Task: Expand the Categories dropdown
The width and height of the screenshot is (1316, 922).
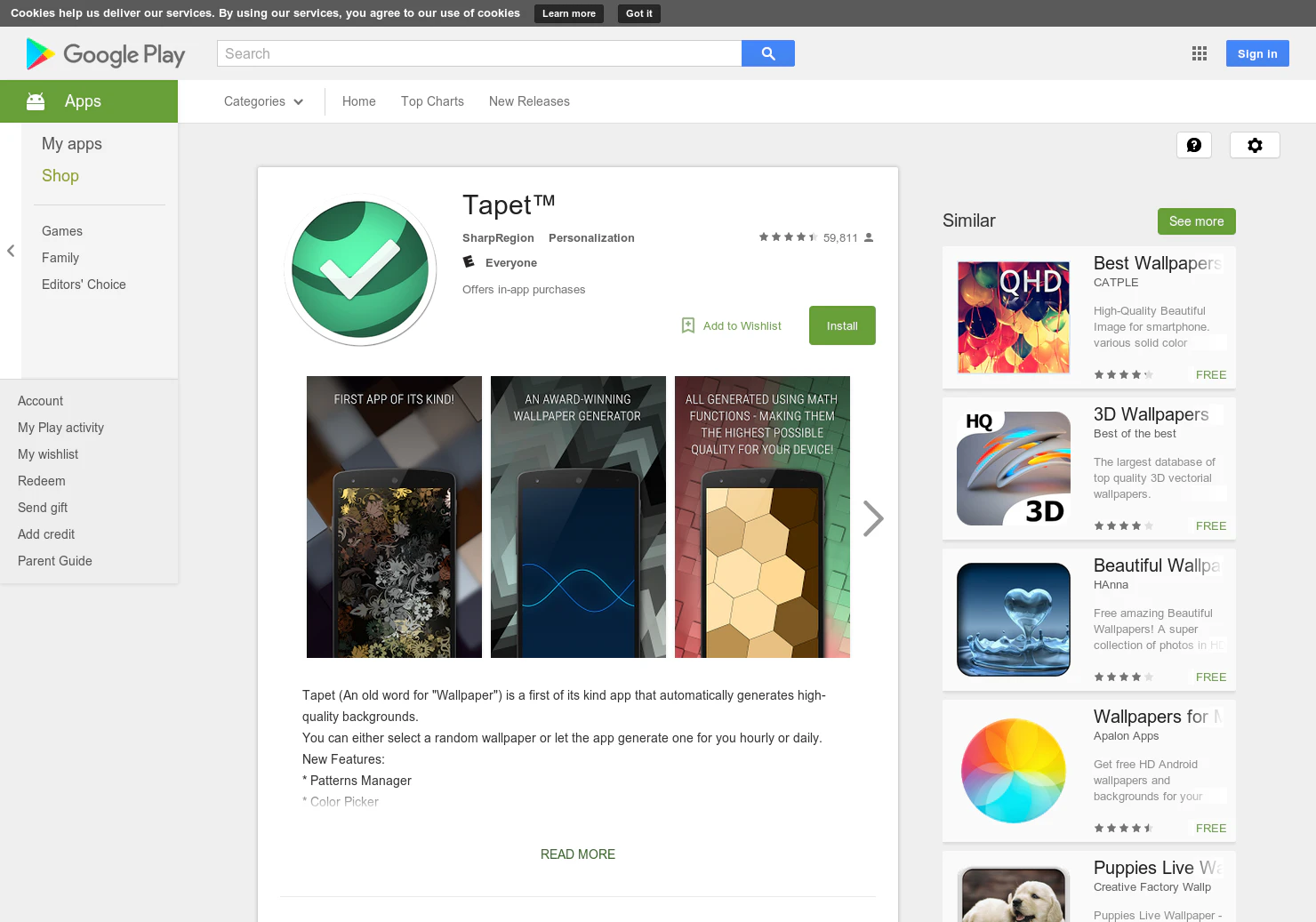Action: coord(263,101)
